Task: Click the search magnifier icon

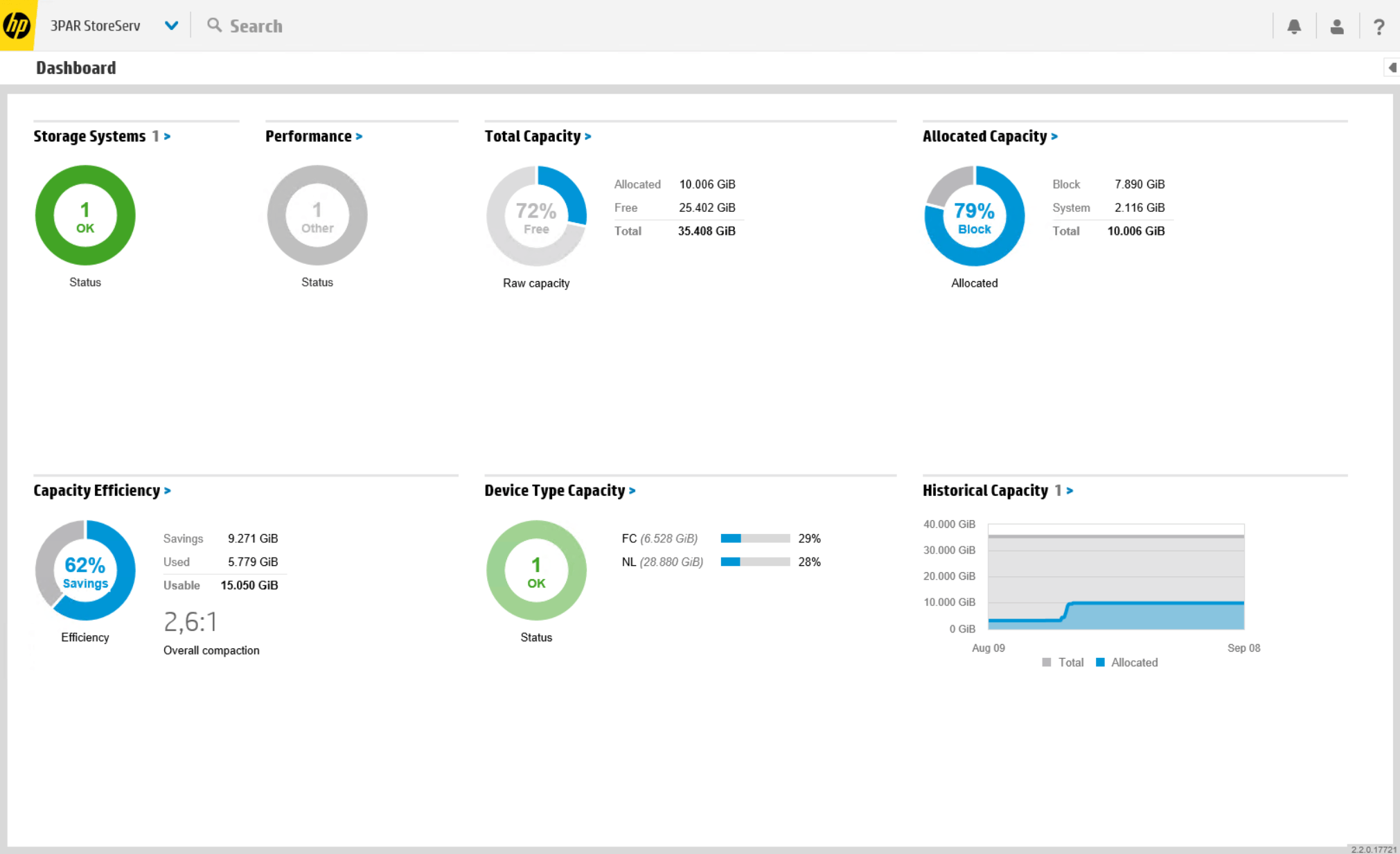Action: click(215, 26)
